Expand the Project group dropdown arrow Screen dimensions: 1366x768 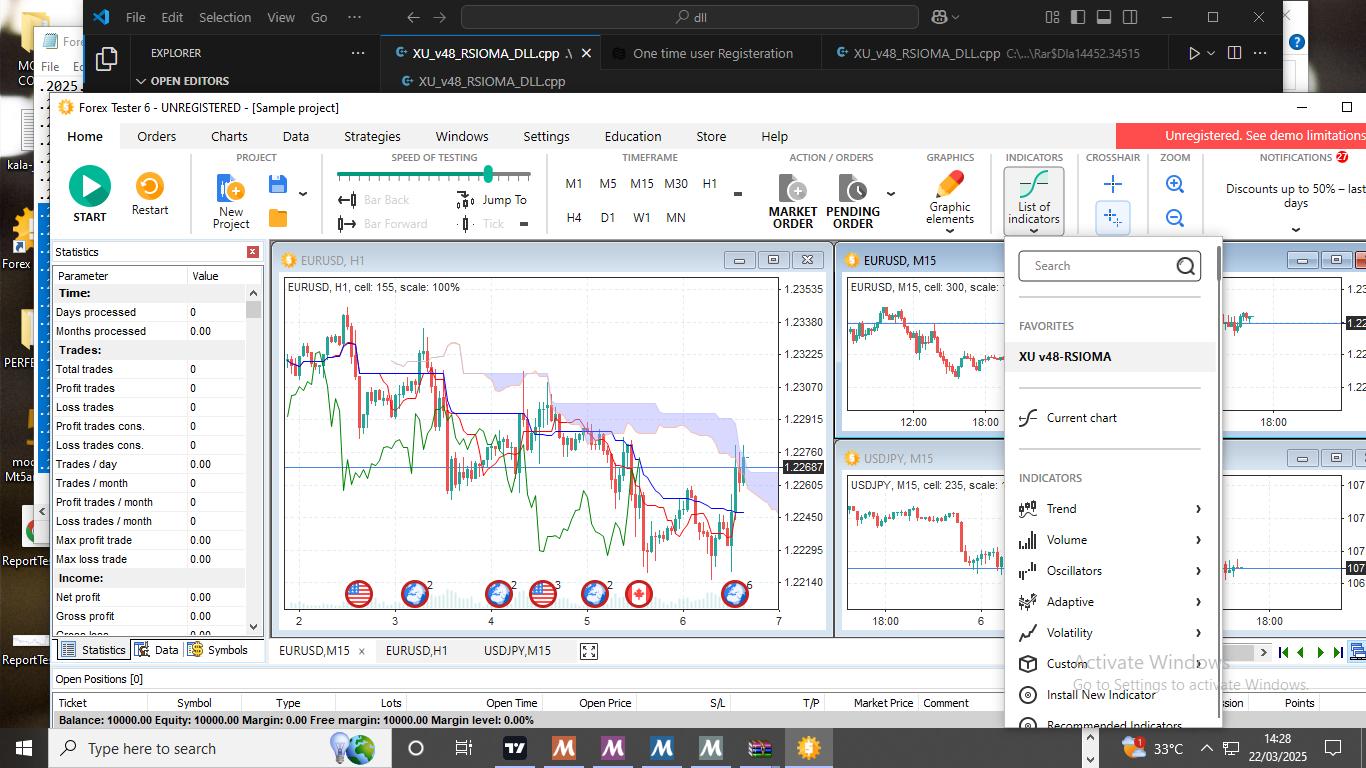[x=303, y=194]
